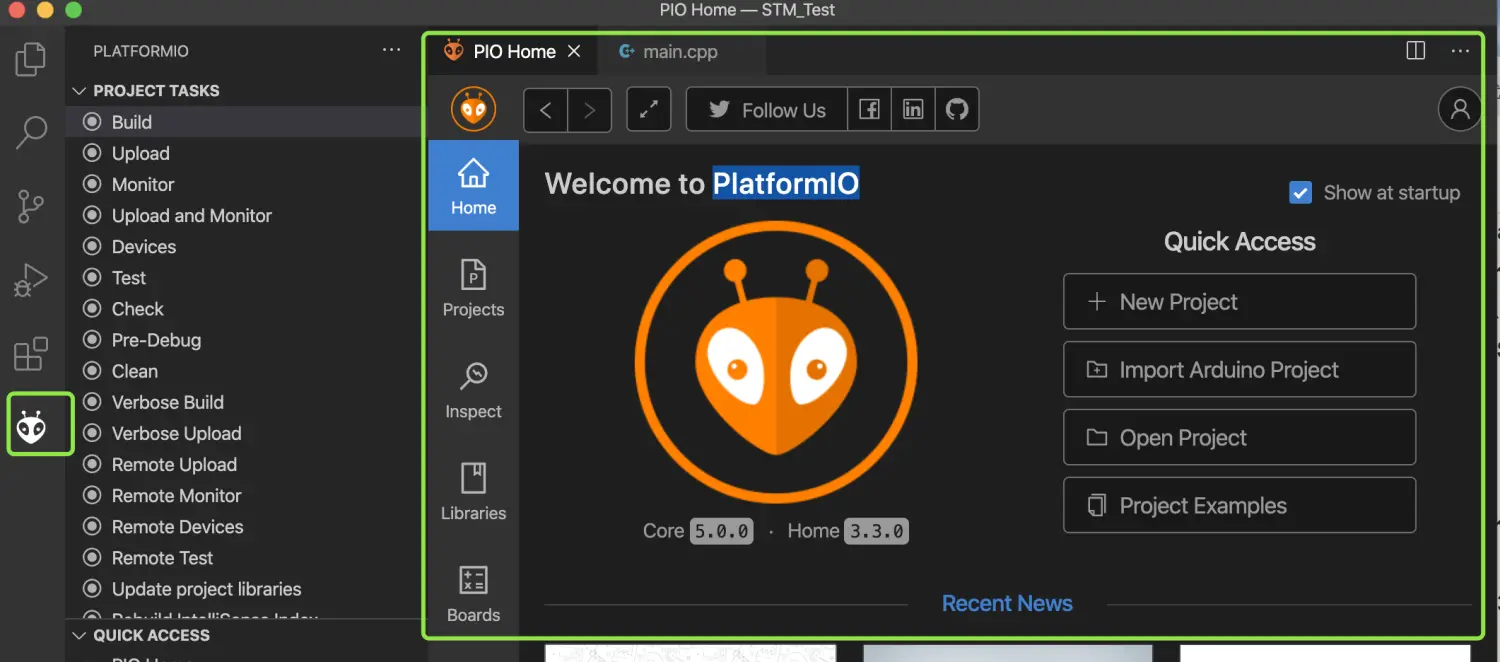Image resolution: width=1500 pixels, height=662 pixels.
Task: Open the PlatformIO LinkedIn page
Action: pos(913,110)
